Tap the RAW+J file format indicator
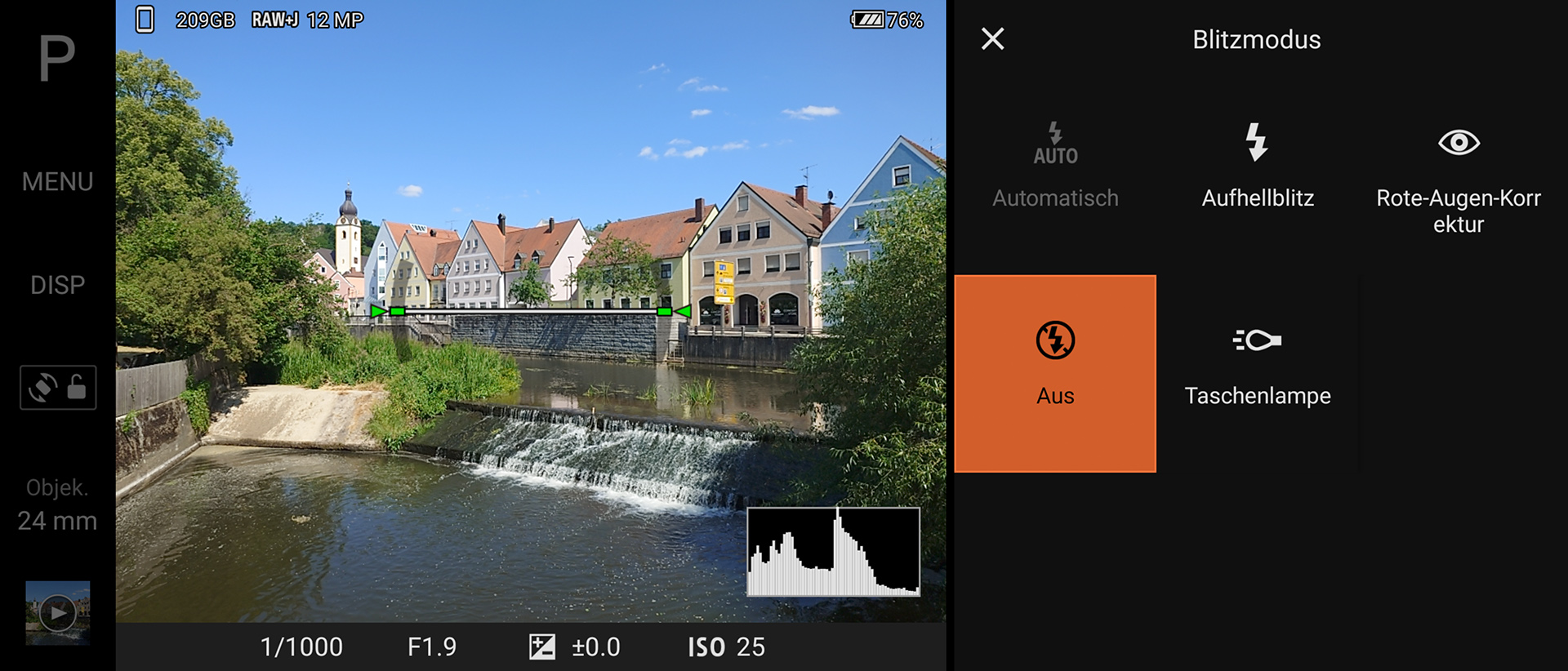The image size is (1568, 671). coord(274,20)
